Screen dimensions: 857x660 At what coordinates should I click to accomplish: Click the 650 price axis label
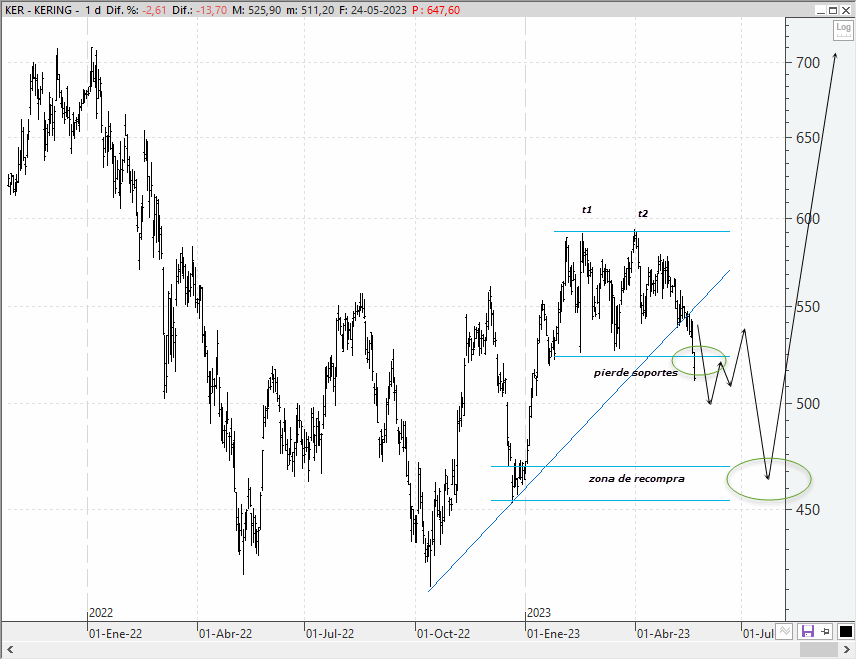808,138
